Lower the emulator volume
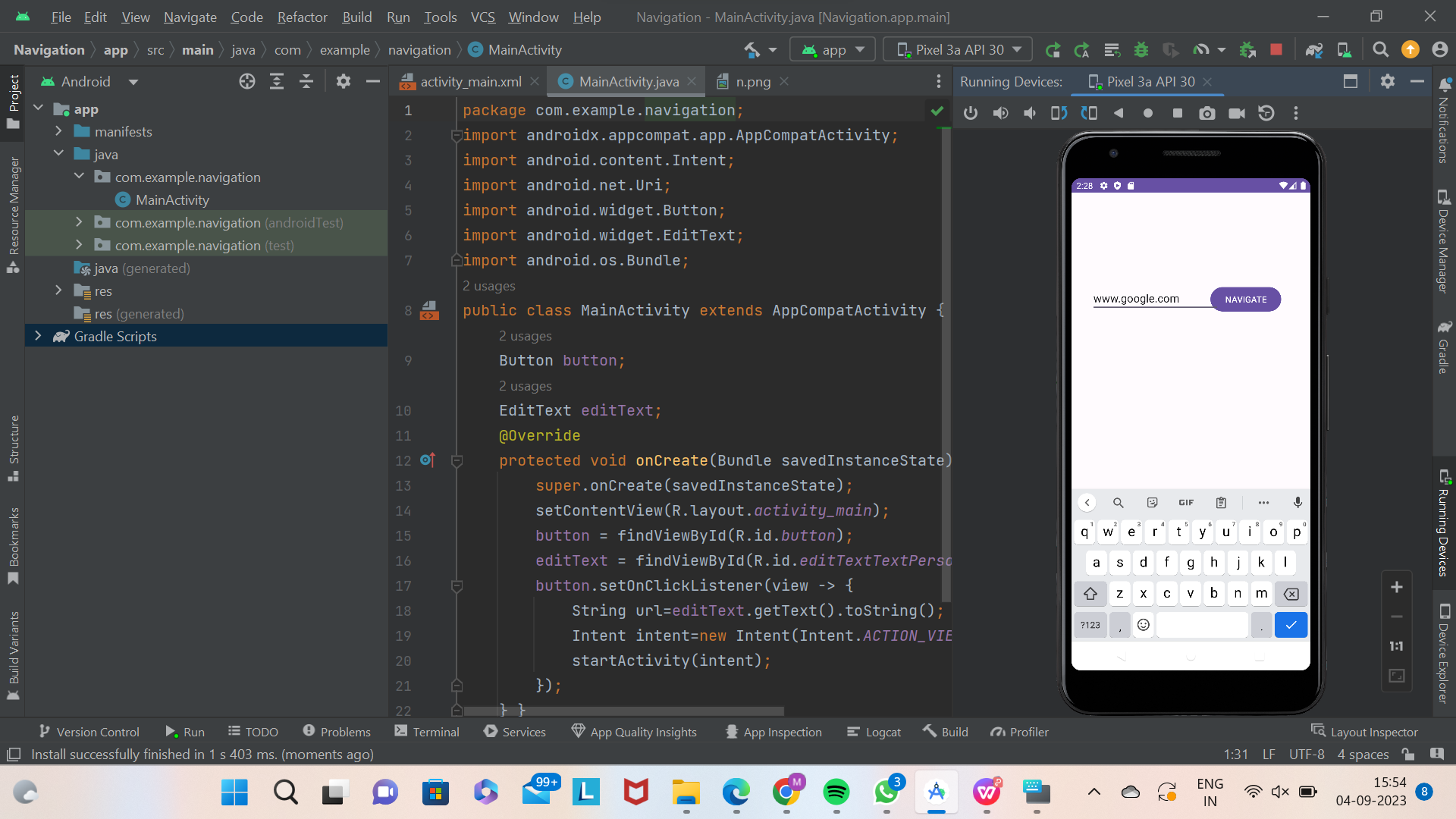This screenshot has width=1456, height=819. (1029, 113)
